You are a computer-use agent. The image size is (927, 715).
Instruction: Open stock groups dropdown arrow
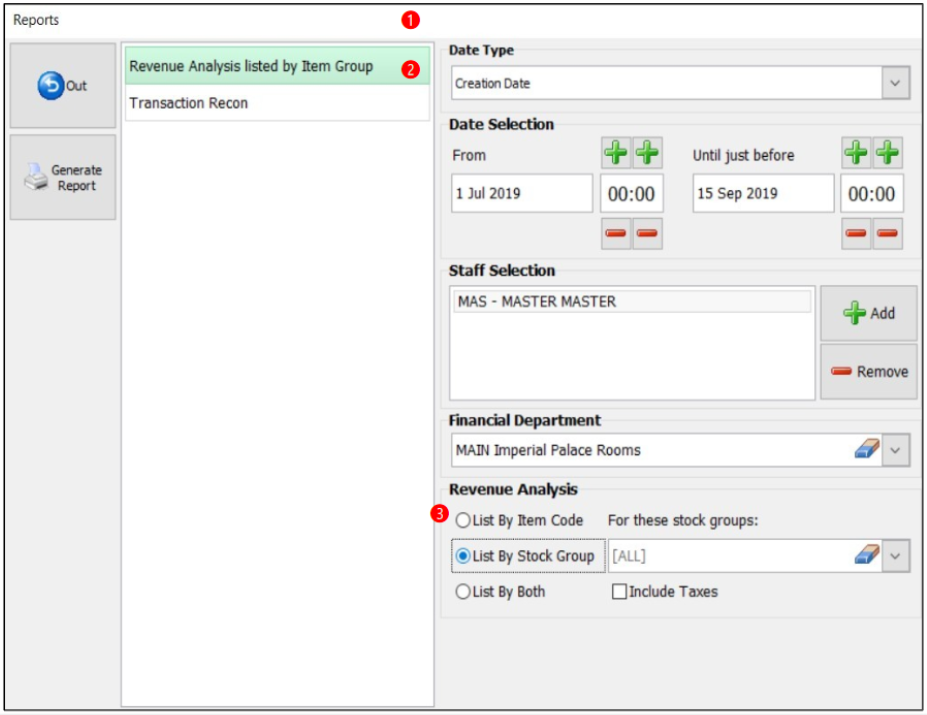(895, 556)
